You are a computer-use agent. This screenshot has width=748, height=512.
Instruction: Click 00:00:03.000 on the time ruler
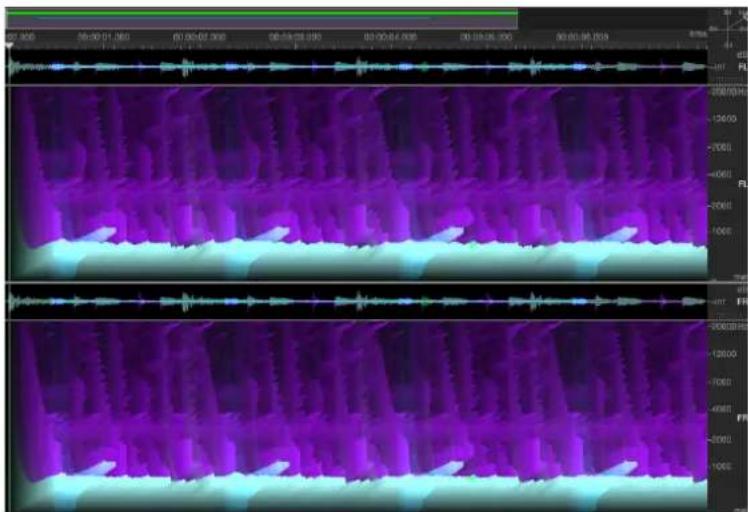click(295, 37)
